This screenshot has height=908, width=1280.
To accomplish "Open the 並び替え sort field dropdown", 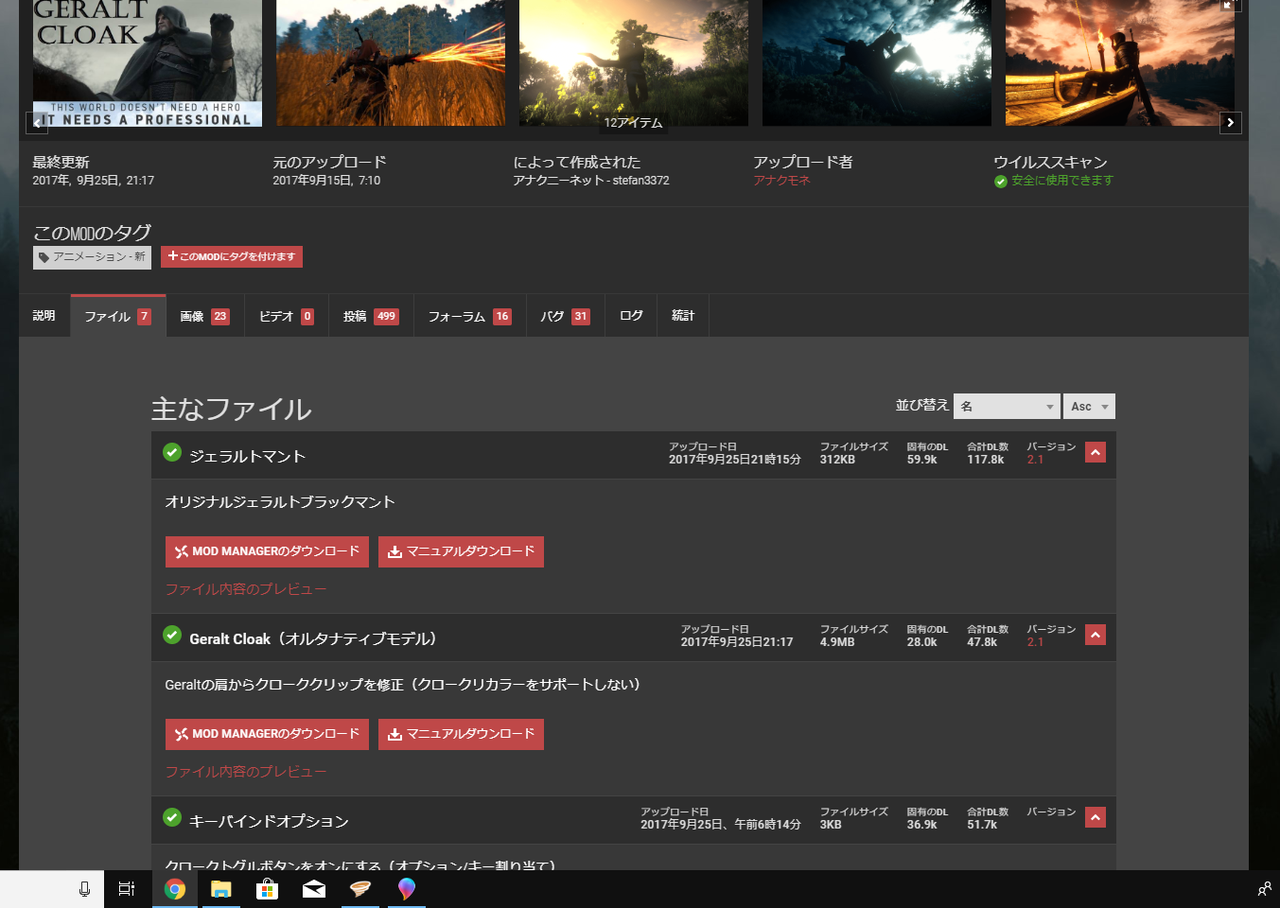I will [1006, 406].
